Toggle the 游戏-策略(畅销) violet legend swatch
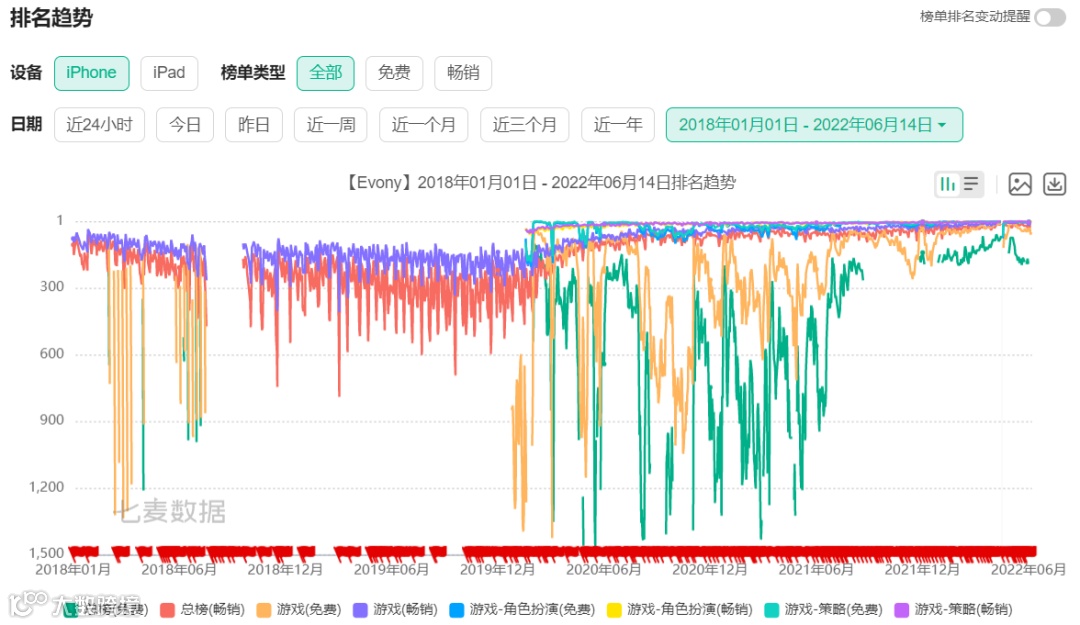 [902, 610]
